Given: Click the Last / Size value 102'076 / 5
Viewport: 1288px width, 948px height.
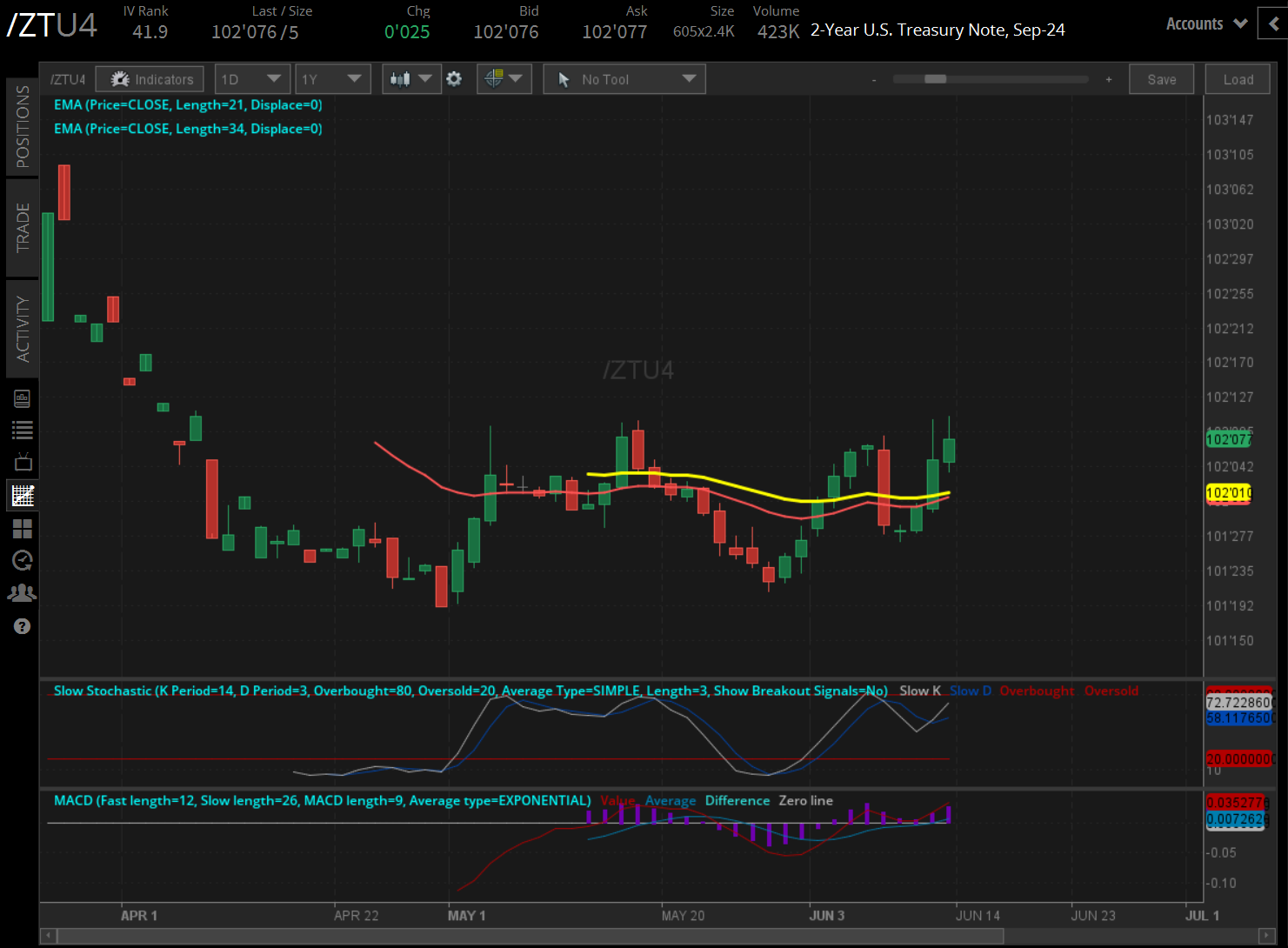Looking at the screenshot, I should (x=255, y=32).
